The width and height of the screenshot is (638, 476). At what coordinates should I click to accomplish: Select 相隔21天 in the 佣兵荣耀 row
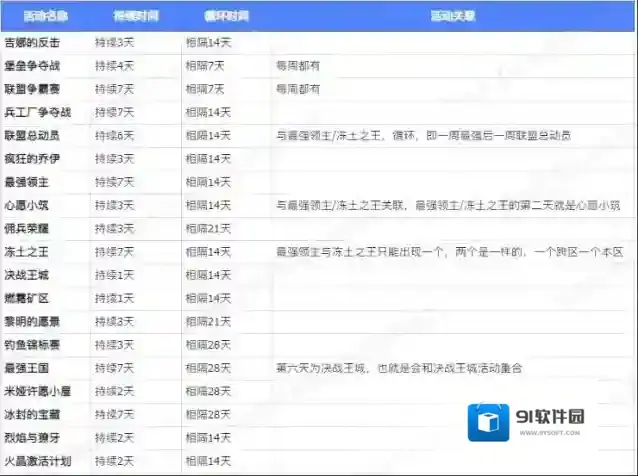click(208, 229)
